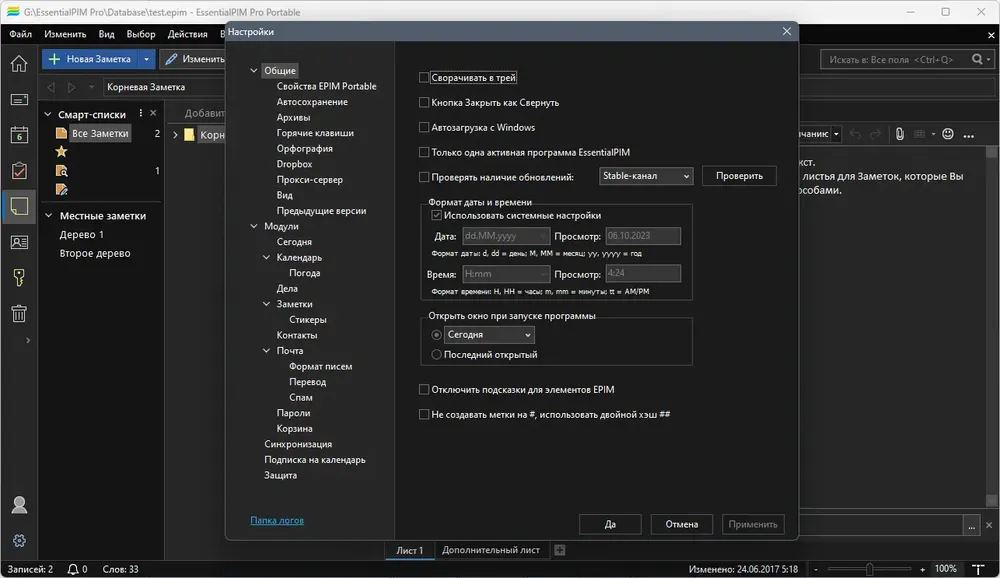Add a new sheet with the plus icon
This screenshot has height=578, width=1000.
click(559, 550)
